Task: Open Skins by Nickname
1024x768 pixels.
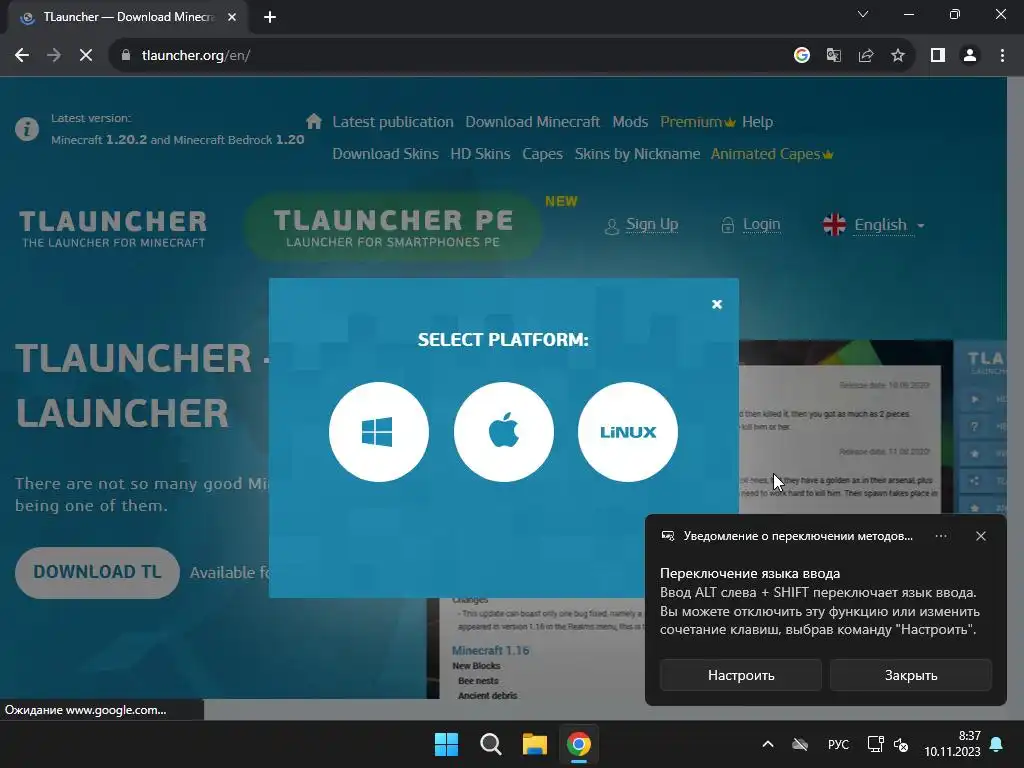Action: click(x=637, y=154)
